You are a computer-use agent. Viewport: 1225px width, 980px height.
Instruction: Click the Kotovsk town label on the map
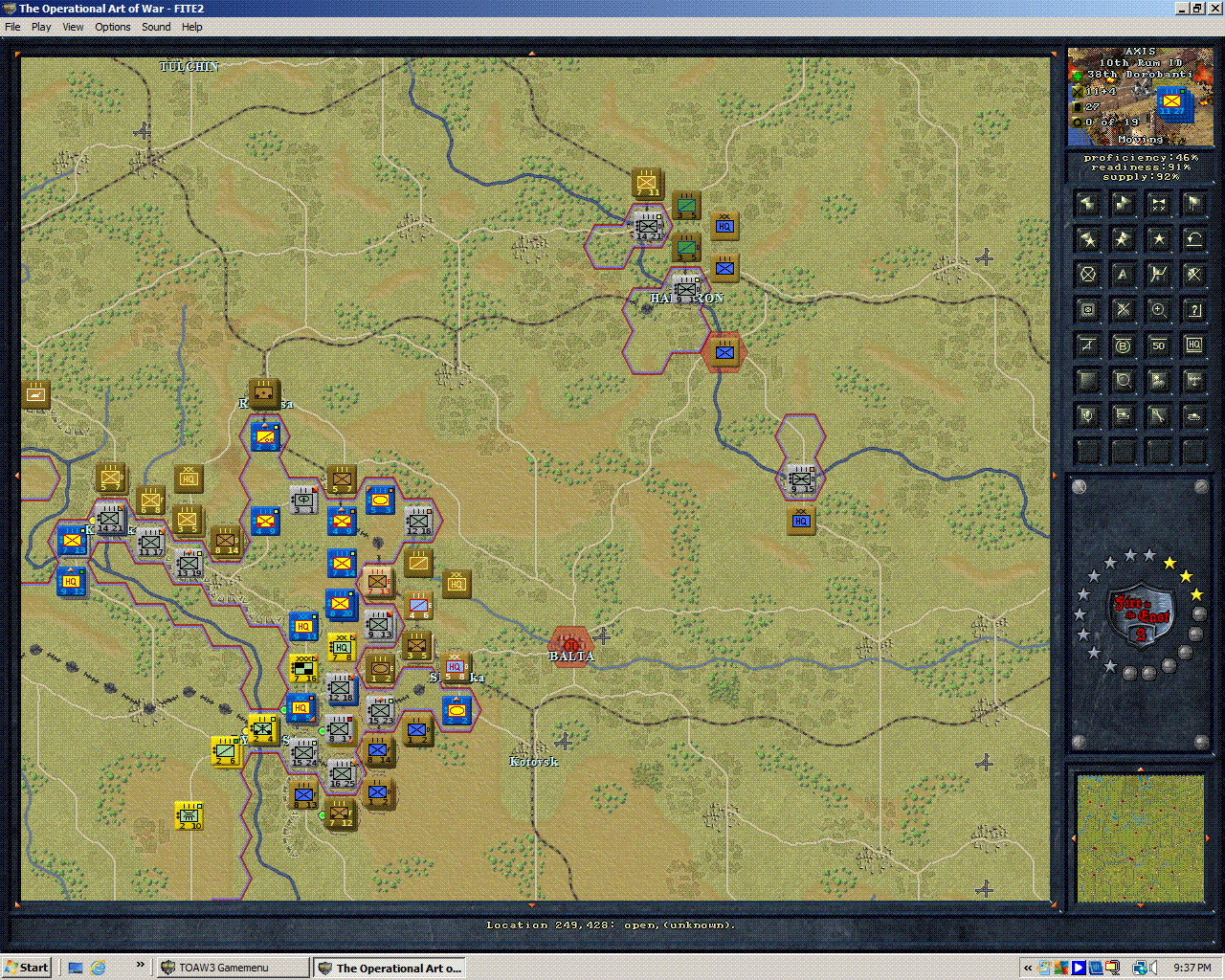pos(533,762)
